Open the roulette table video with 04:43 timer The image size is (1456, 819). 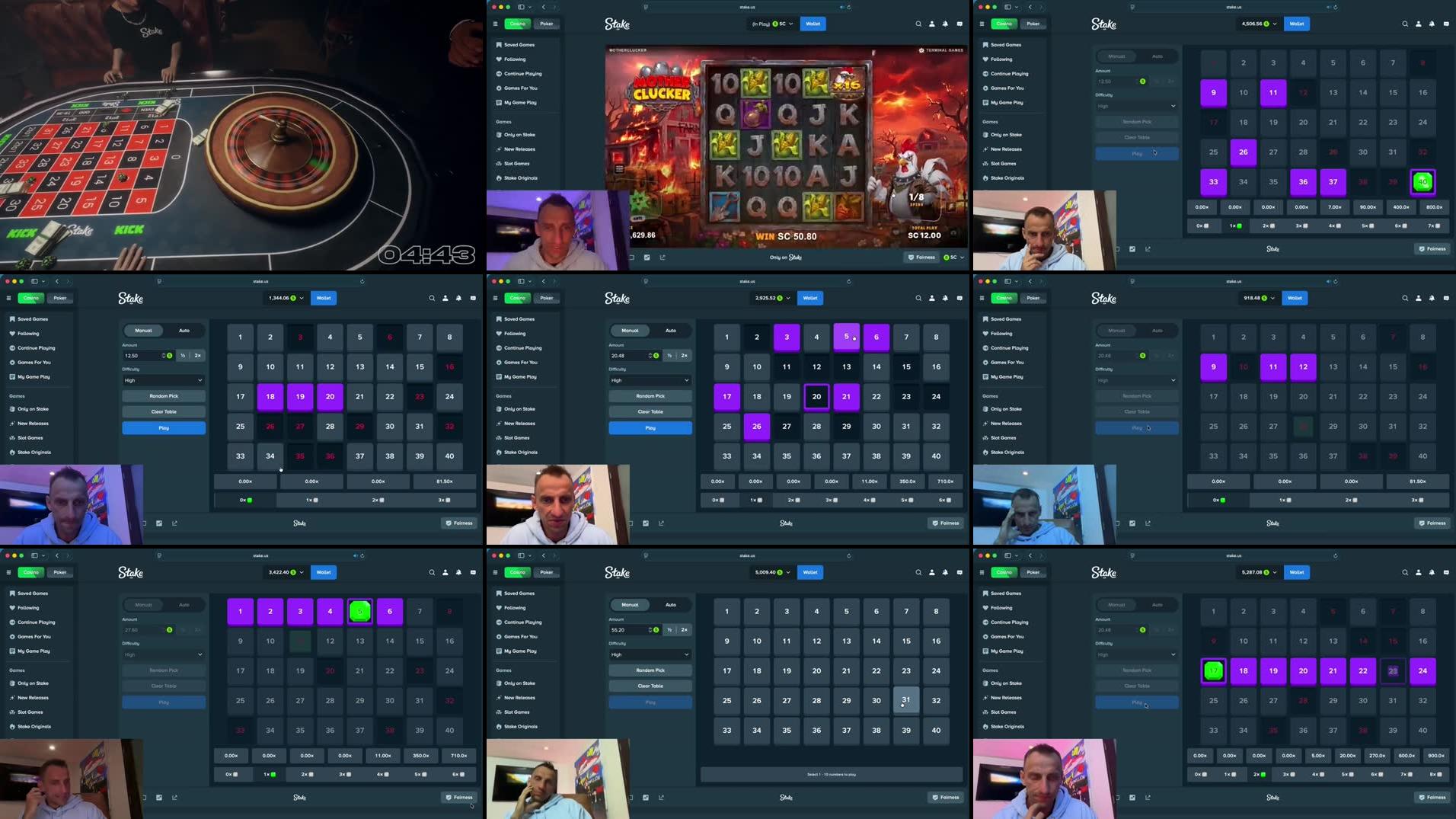click(241, 135)
